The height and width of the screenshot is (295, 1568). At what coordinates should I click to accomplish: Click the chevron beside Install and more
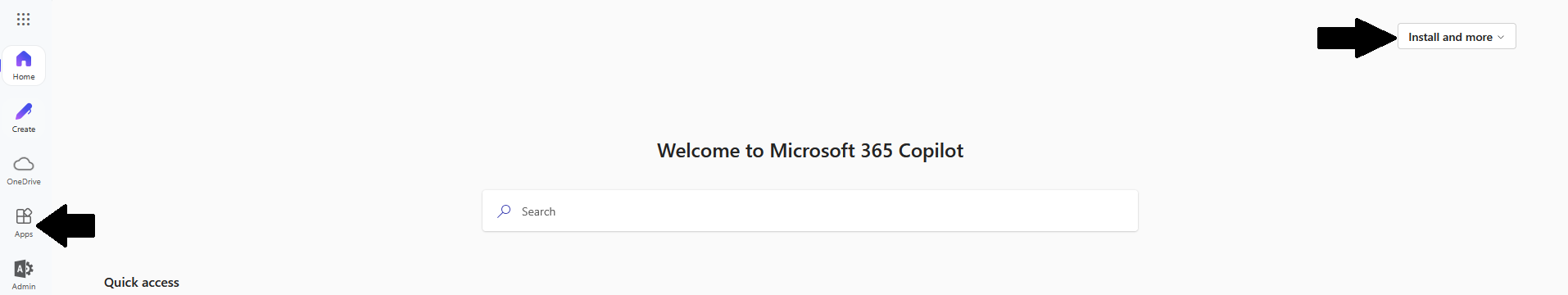click(x=1501, y=37)
